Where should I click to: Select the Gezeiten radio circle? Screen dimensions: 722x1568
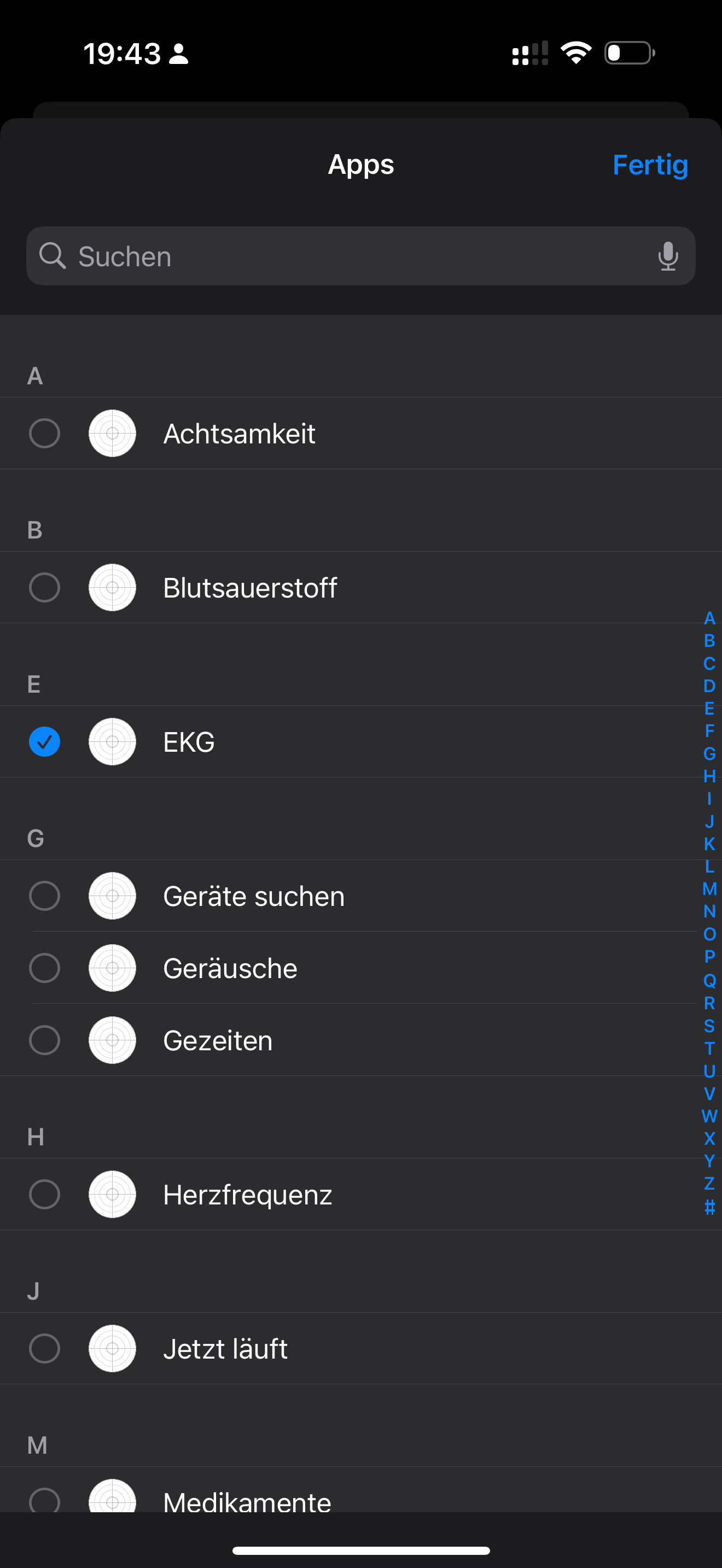pos(44,1040)
